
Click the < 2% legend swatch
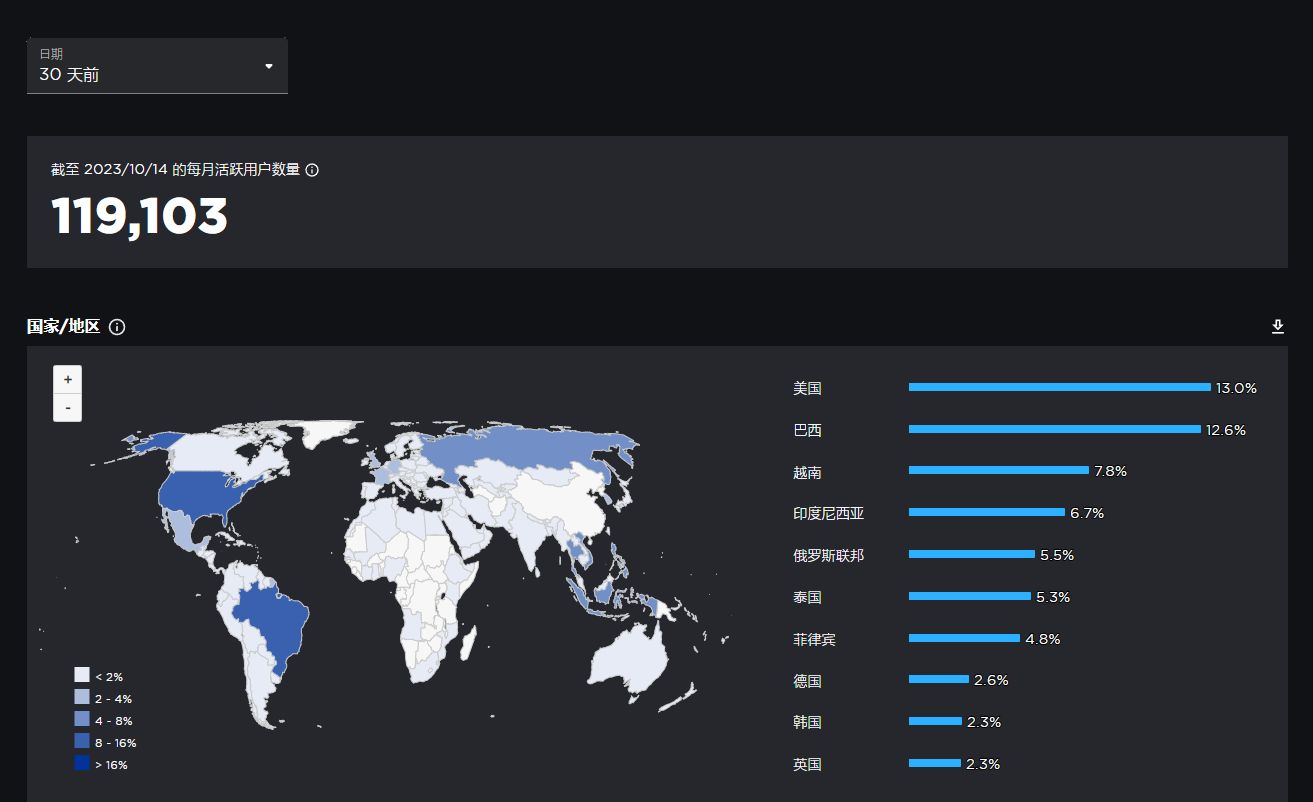[82, 676]
